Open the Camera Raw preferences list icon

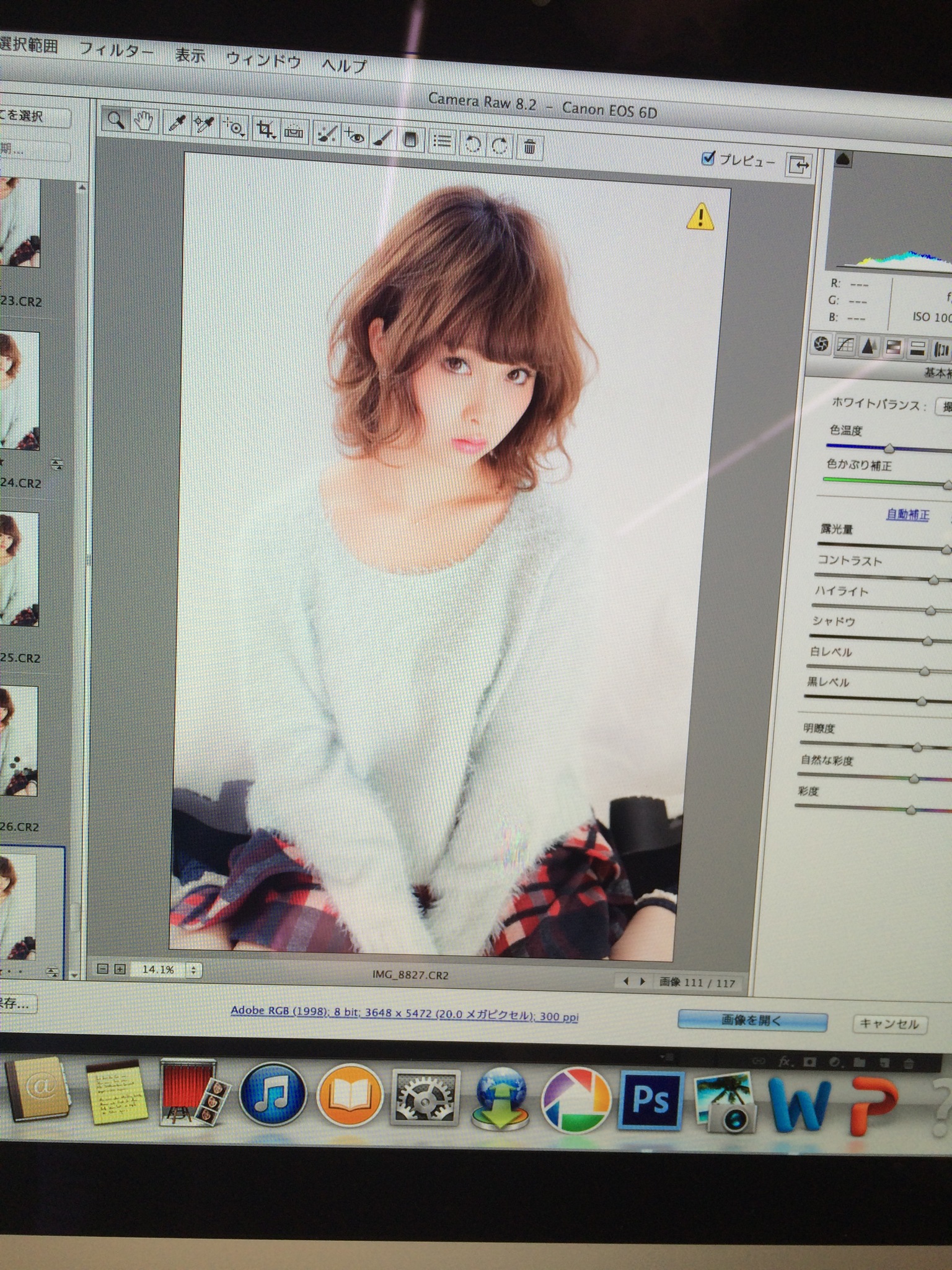point(442,142)
